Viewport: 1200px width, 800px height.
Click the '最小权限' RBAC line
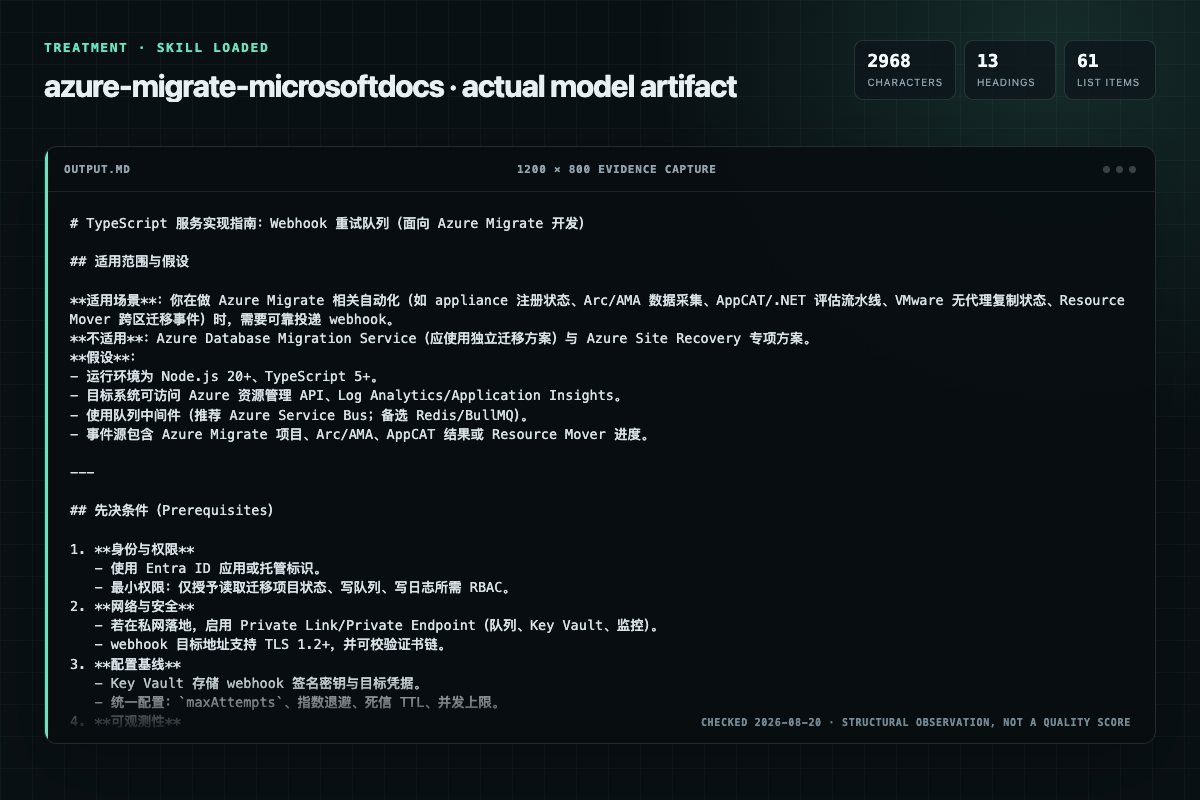pyautogui.click(x=304, y=587)
